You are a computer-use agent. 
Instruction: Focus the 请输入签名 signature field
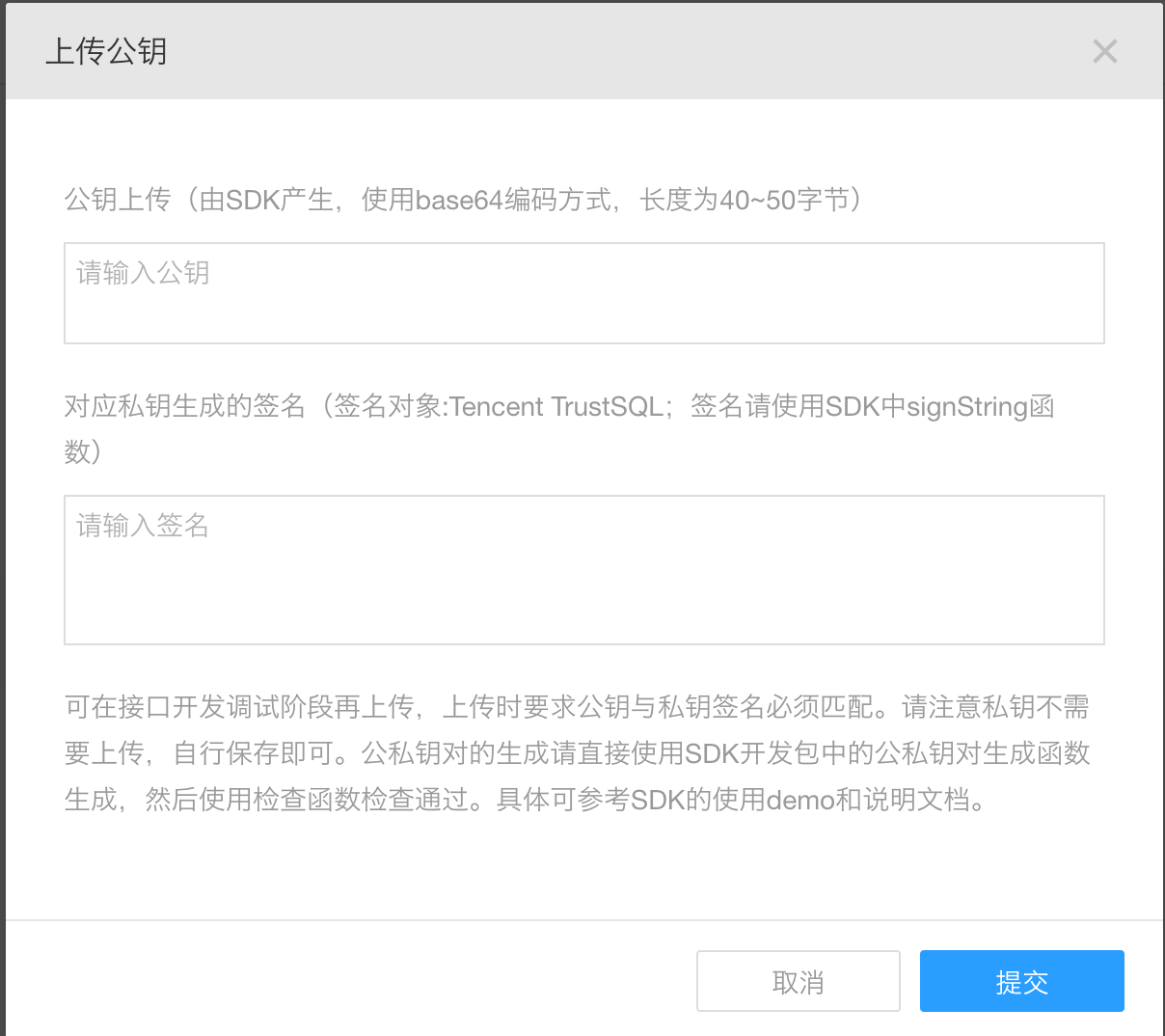(583, 569)
